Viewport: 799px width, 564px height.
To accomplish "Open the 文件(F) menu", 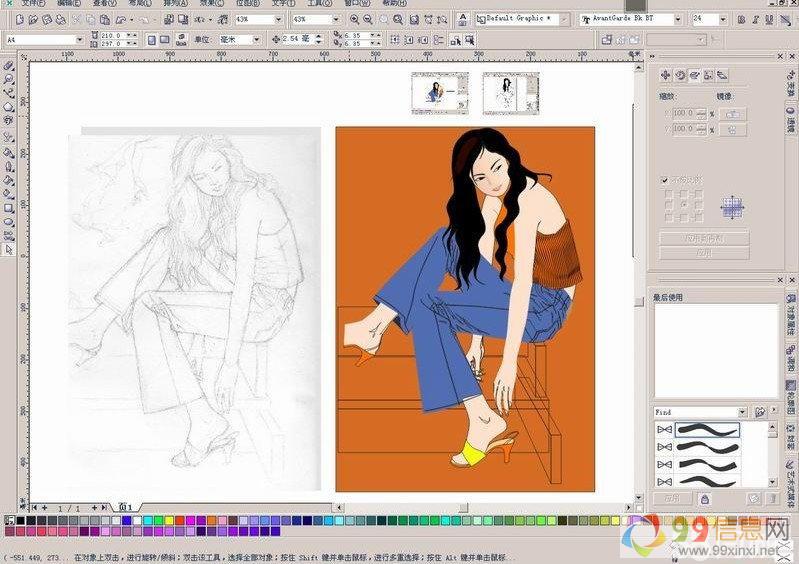I will [x=33, y=3].
